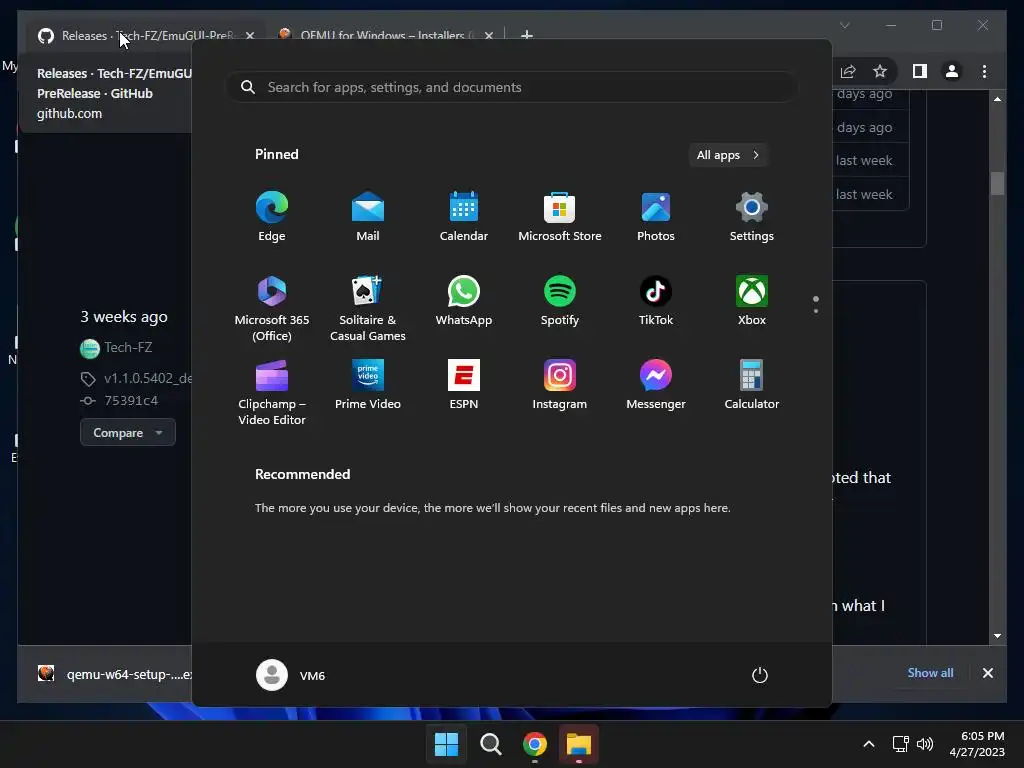This screenshot has height=768, width=1024.
Task: Click the volume tray icon
Action: coord(925,744)
